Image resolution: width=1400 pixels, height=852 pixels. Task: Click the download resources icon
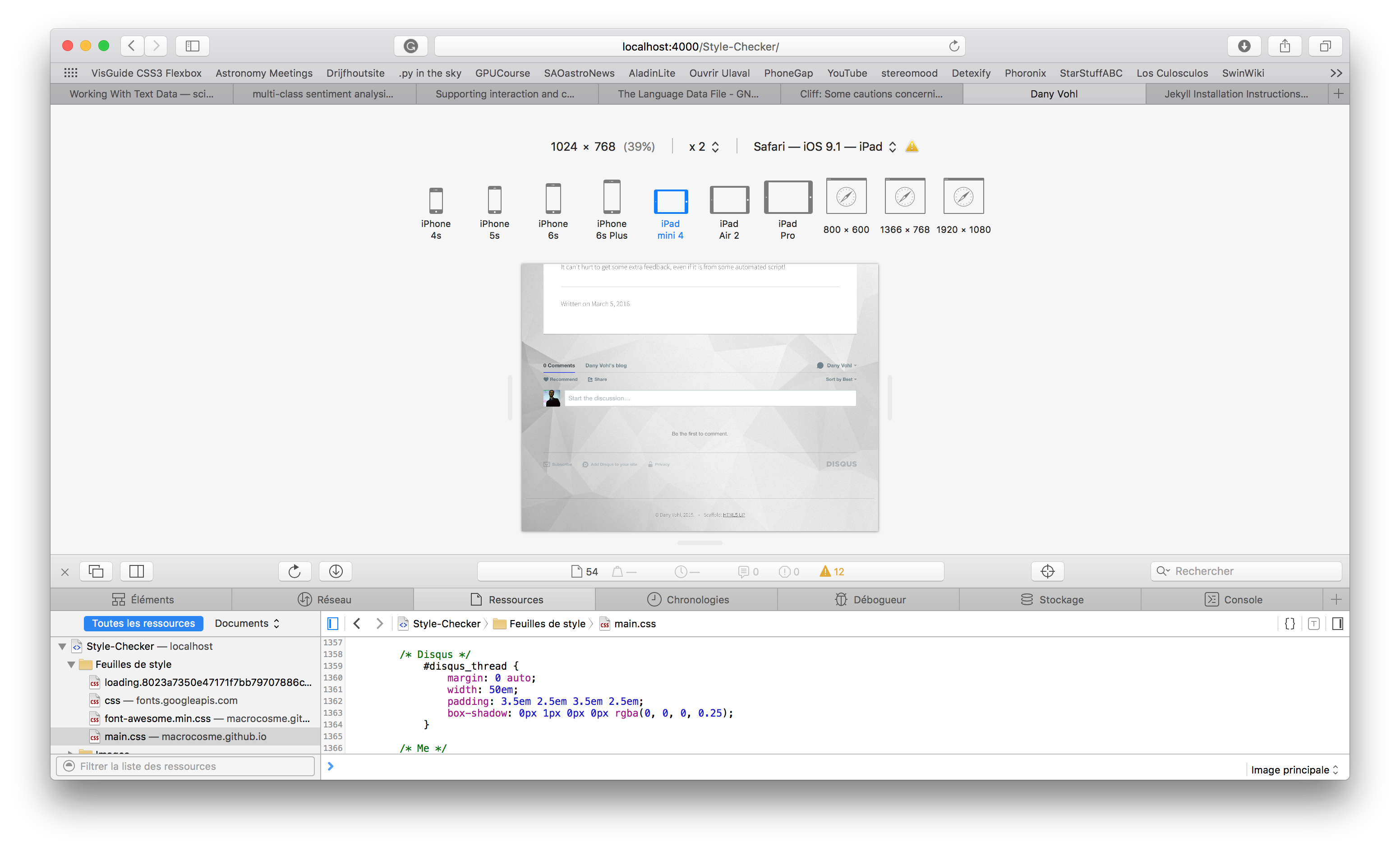coord(336,571)
